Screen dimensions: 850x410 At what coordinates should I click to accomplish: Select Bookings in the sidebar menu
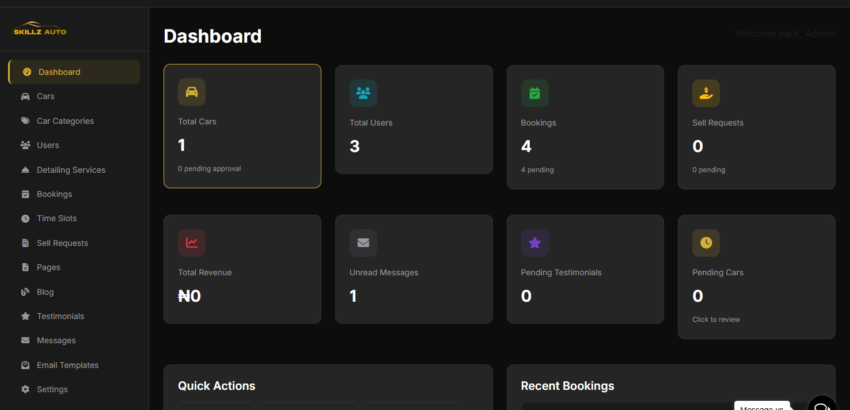pos(74,194)
